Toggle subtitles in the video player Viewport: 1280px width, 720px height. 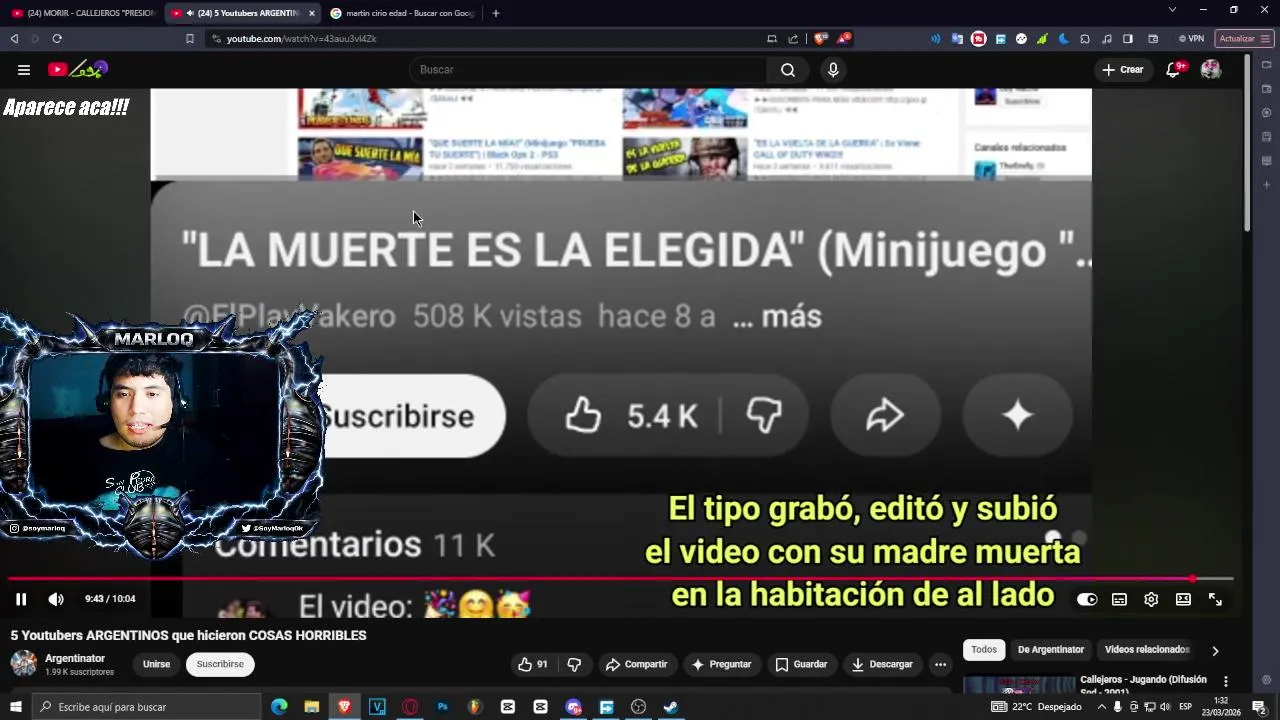pyautogui.click(x=1119, y=599)
